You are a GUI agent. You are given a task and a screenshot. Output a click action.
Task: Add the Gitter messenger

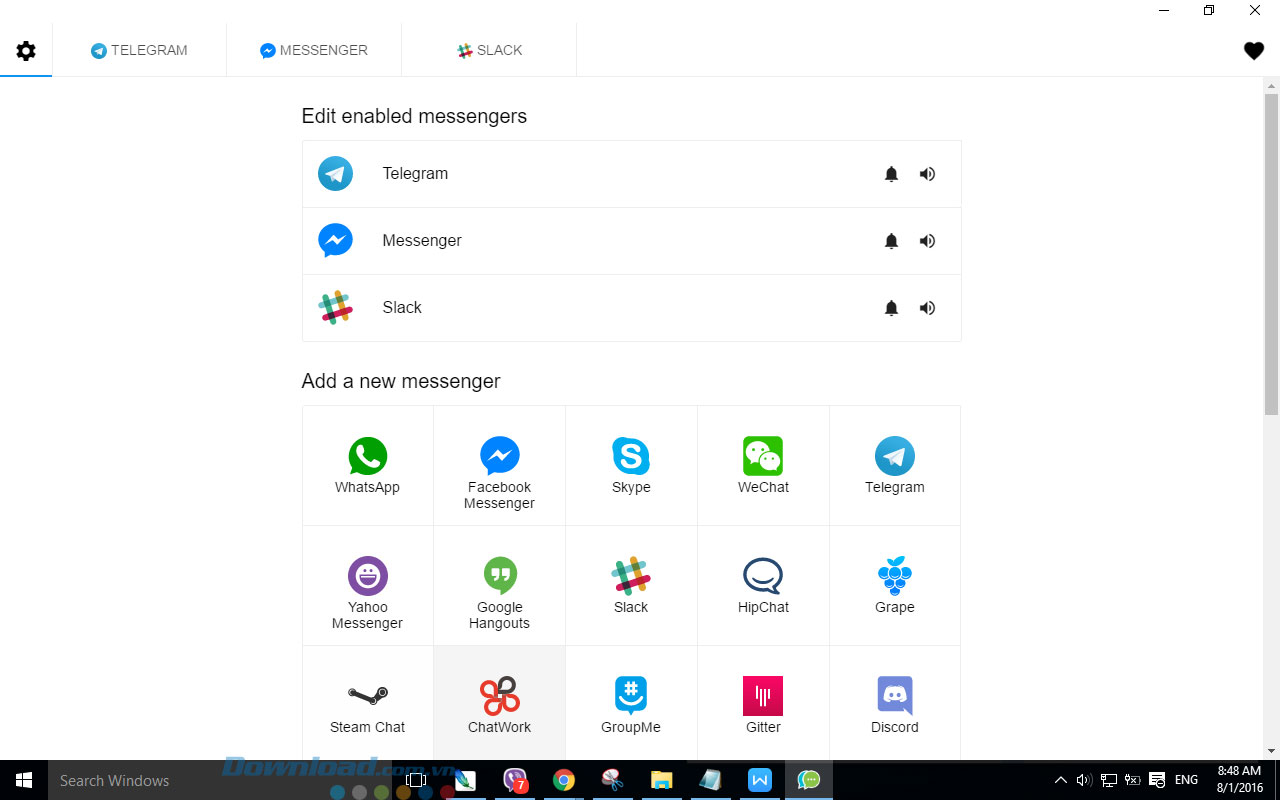pos(763,705)
